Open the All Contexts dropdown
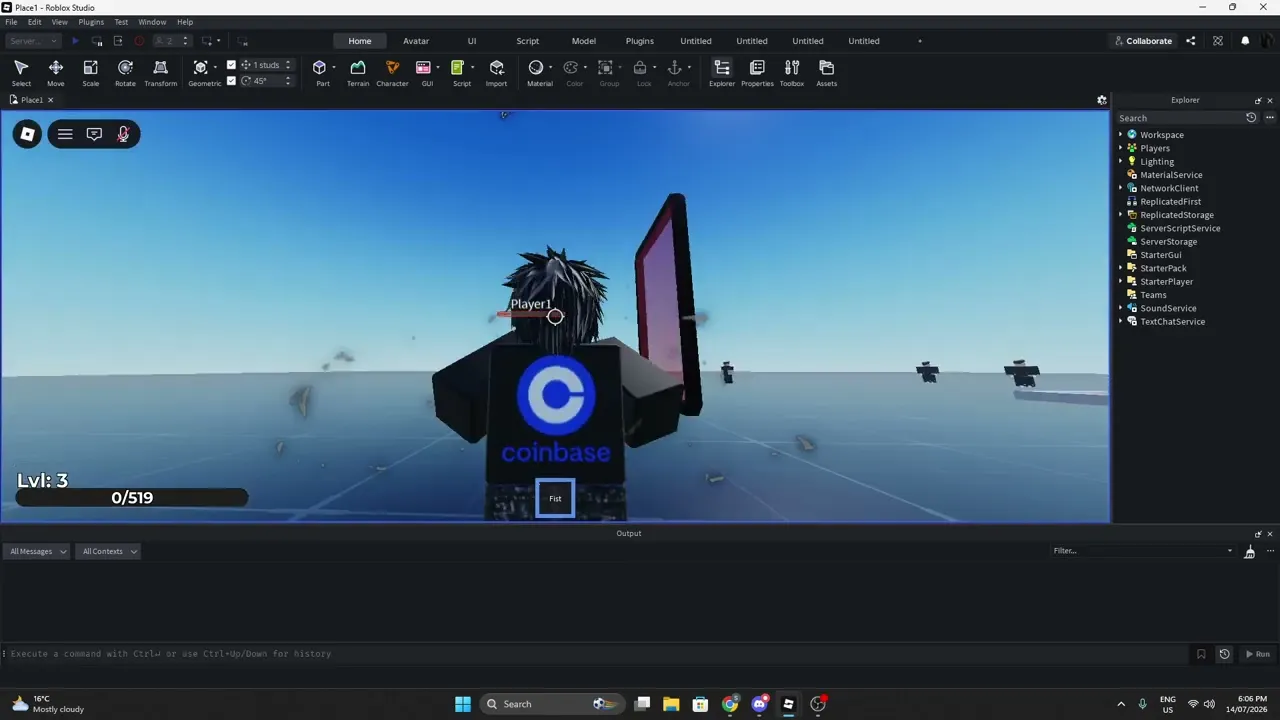Screen dimensions: 1280x720 (109, 551)
